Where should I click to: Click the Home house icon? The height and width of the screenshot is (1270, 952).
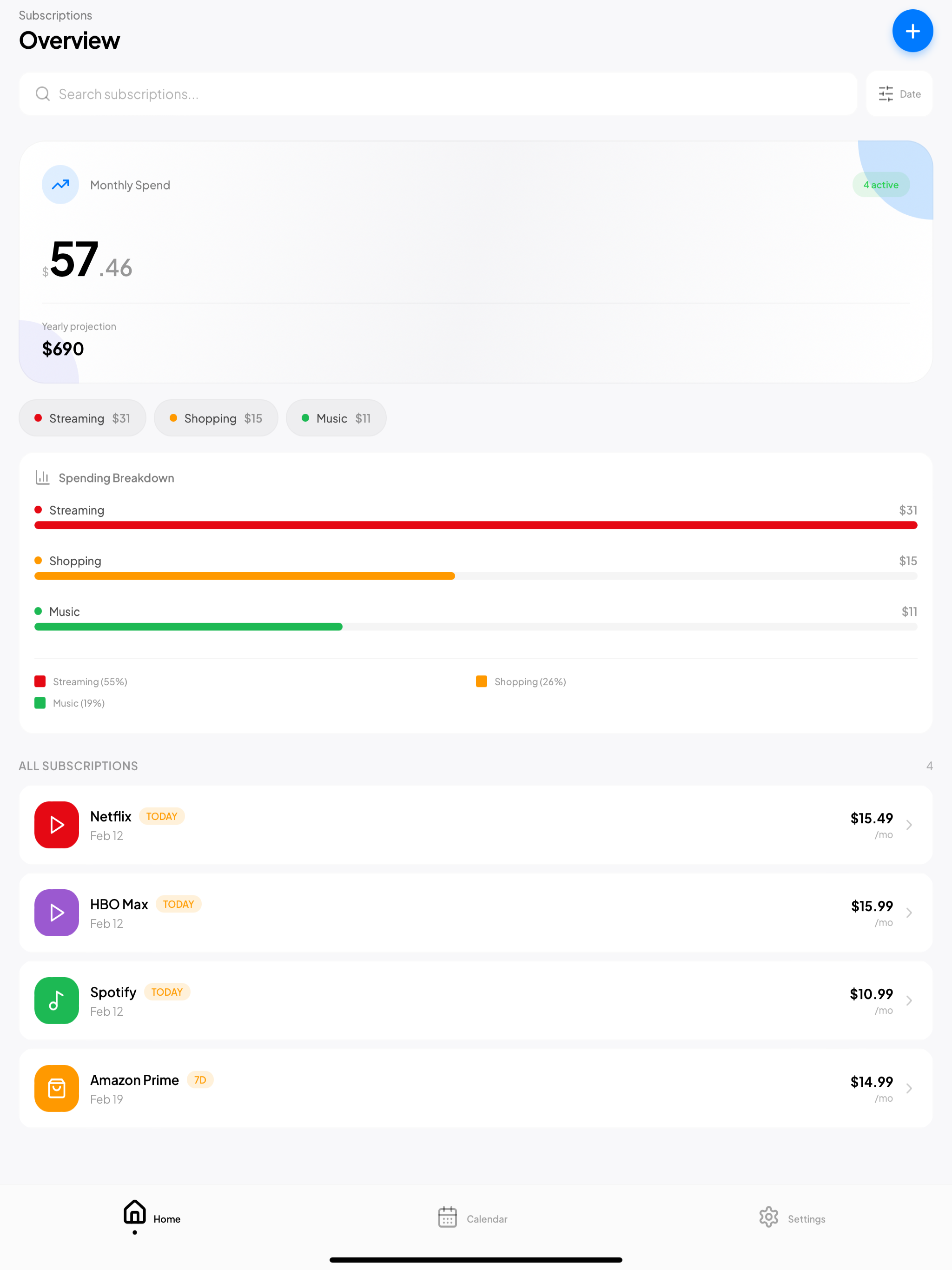[135, 1212]
